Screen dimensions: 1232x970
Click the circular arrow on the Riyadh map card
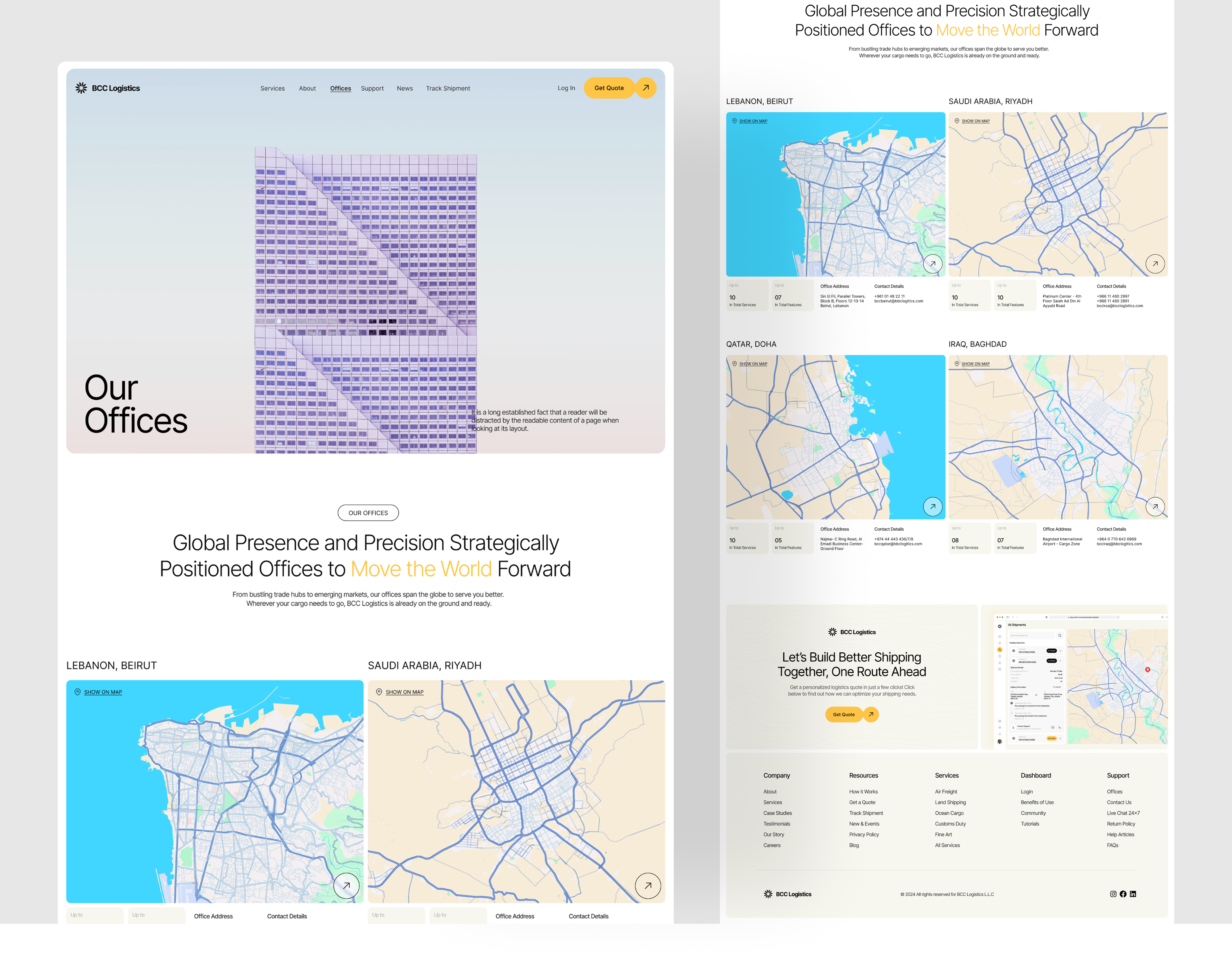(1155, 264)
